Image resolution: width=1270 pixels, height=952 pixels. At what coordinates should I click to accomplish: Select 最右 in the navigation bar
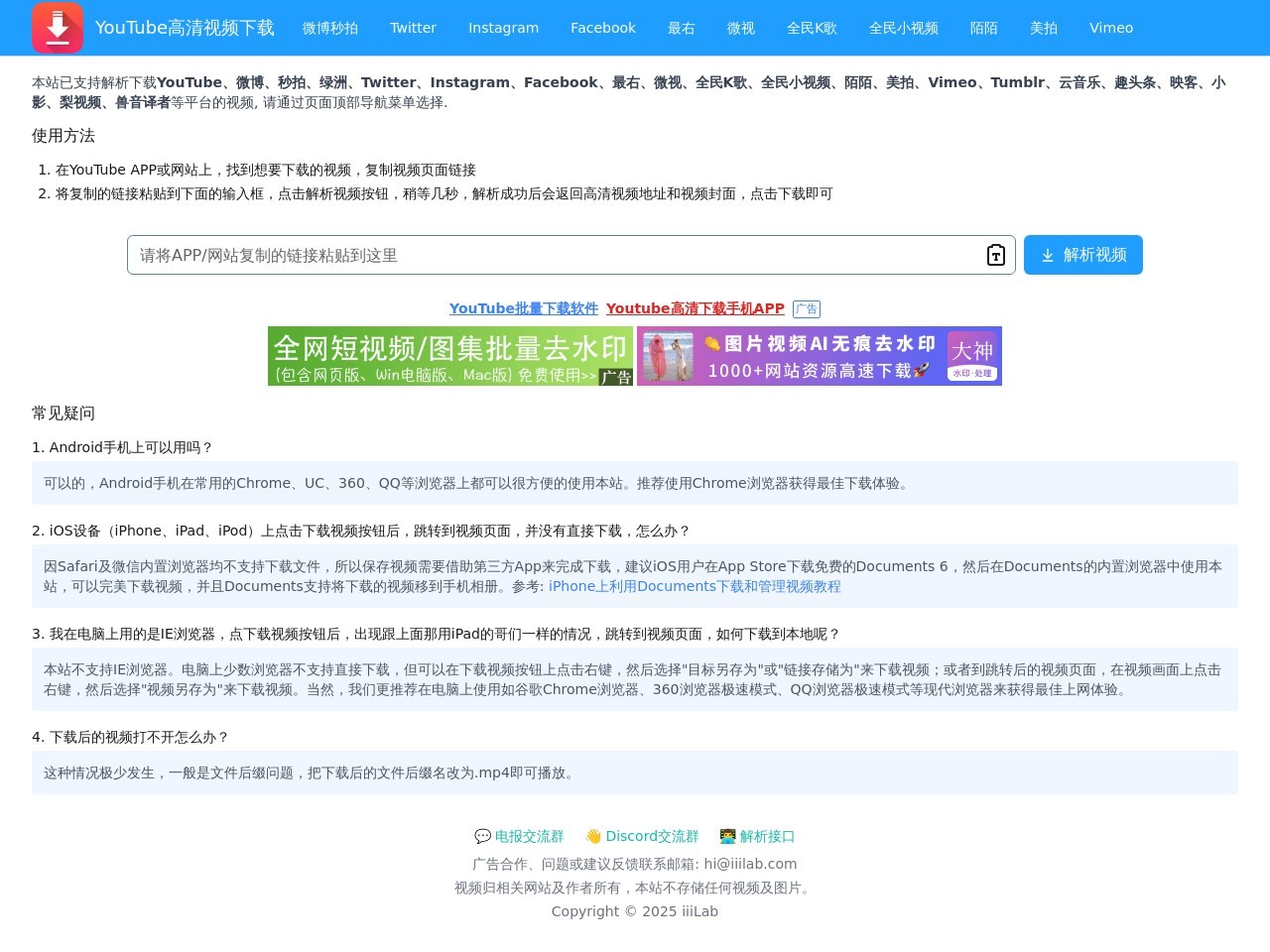pos(682,28)
